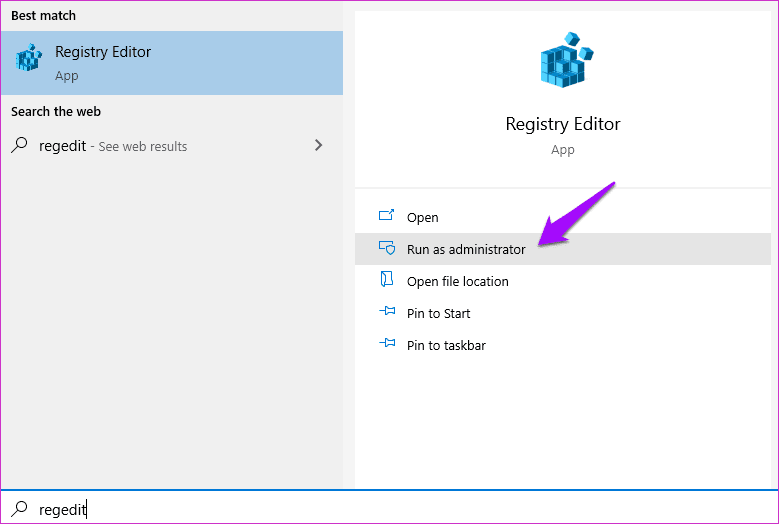Click the Registry Editor title in details pane

[563, 124]
